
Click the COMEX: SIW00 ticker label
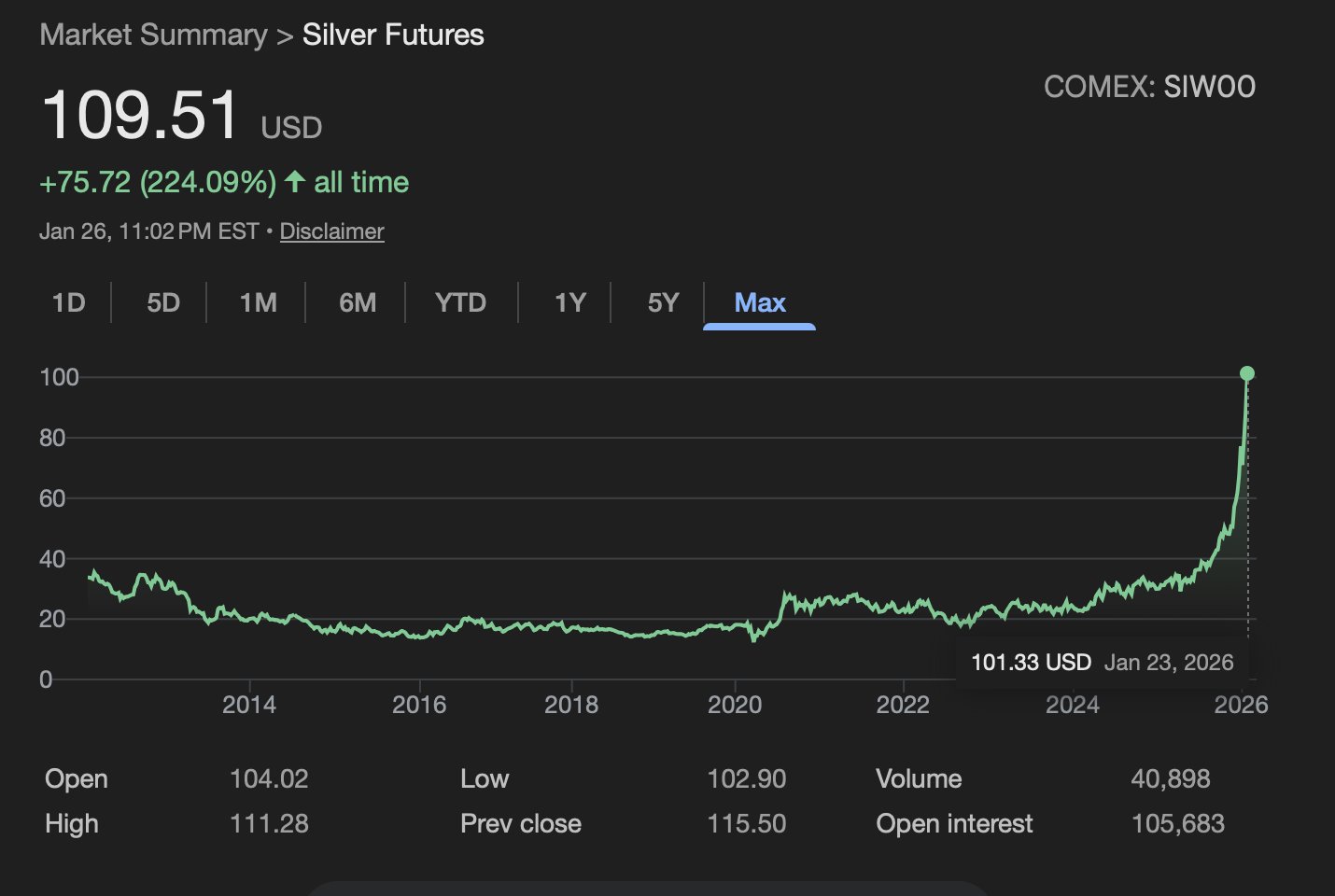click(x=1149, y=87)
